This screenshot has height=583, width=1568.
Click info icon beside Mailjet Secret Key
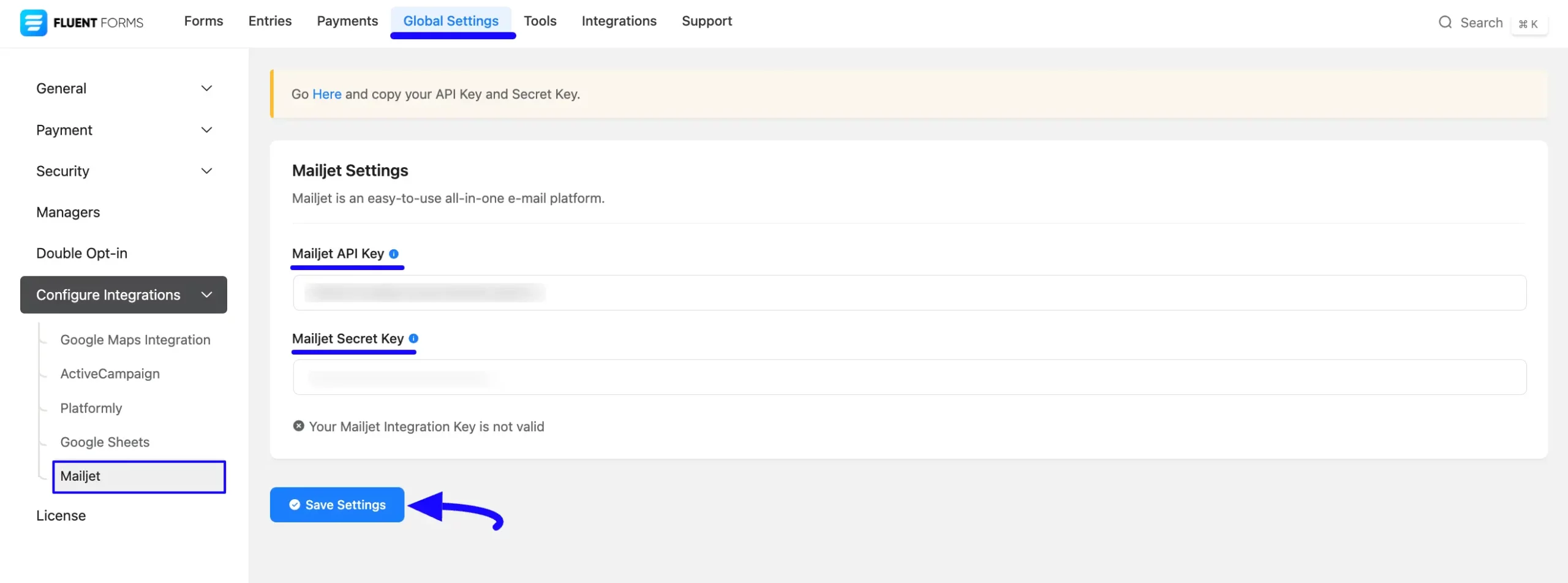pyautogui.click(x=413, y=339)
